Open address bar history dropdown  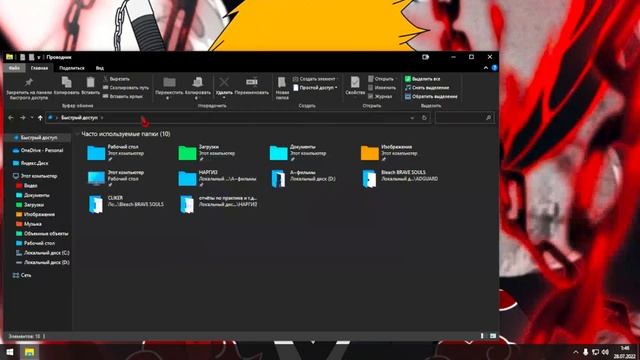click(412, 118)
